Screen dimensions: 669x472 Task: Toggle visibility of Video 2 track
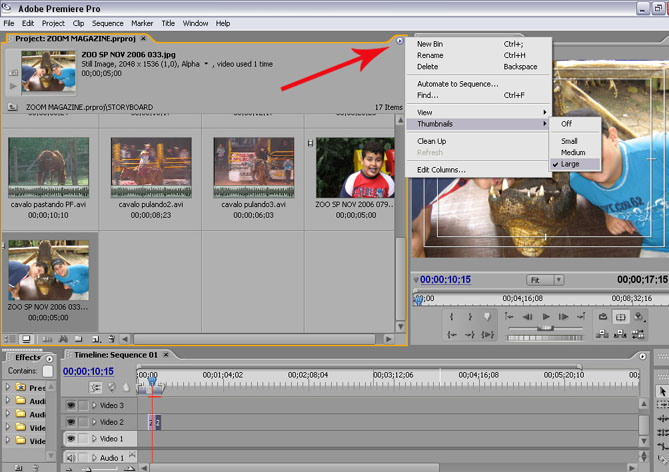point(71,422)
